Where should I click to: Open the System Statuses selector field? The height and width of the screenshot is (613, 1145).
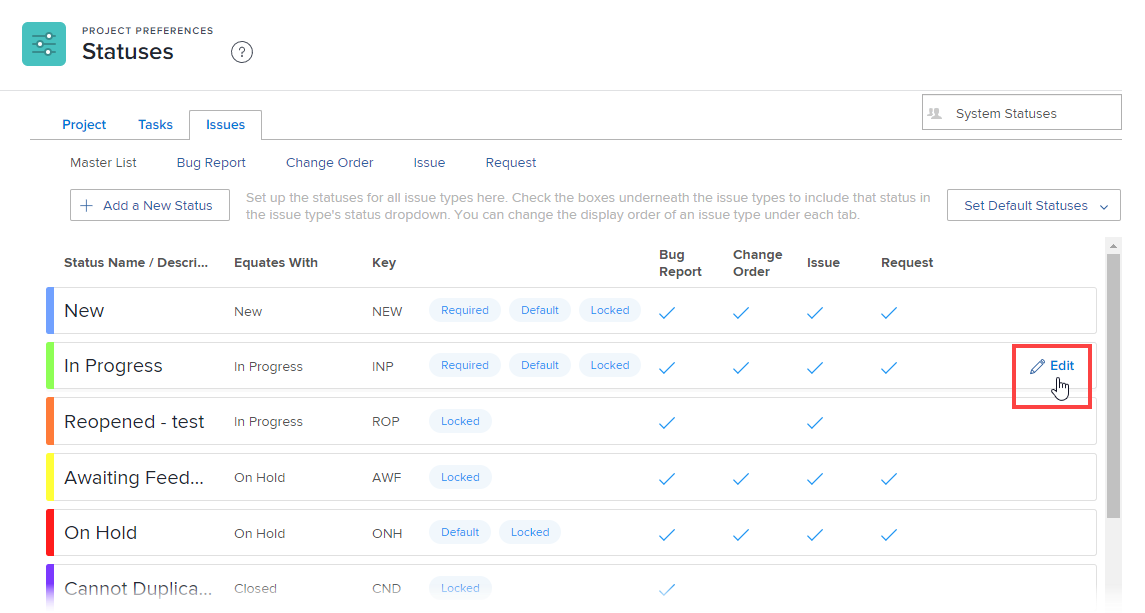1021,113
